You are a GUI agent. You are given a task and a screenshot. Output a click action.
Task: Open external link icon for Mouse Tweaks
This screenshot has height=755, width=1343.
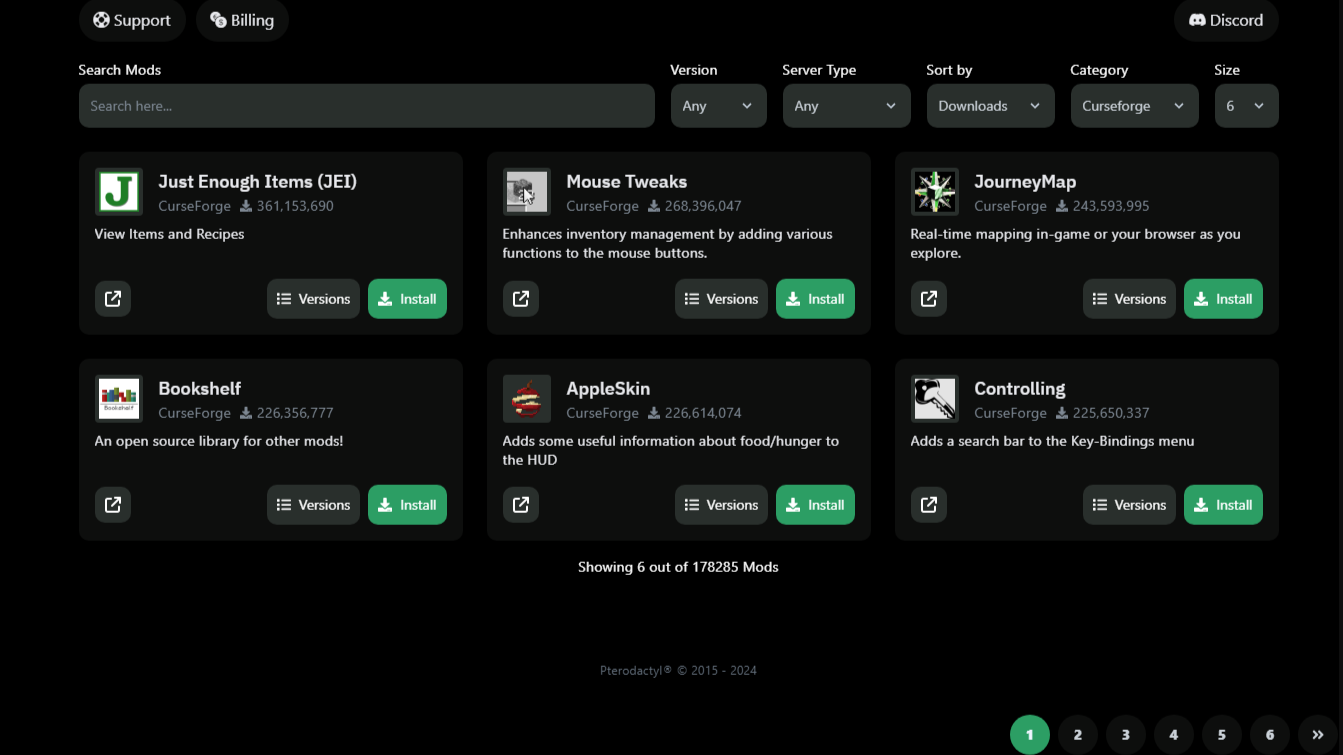tap(521, 299)
